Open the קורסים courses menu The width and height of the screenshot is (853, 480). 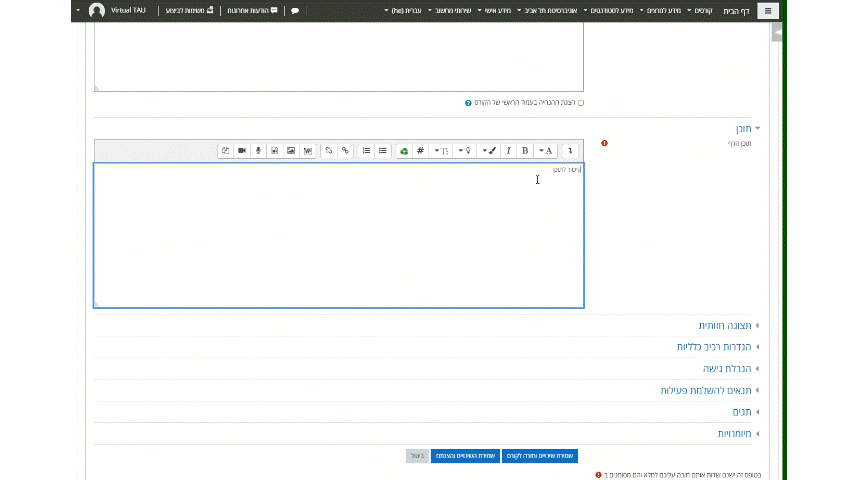pyautogui.click(x=700, y=11)
